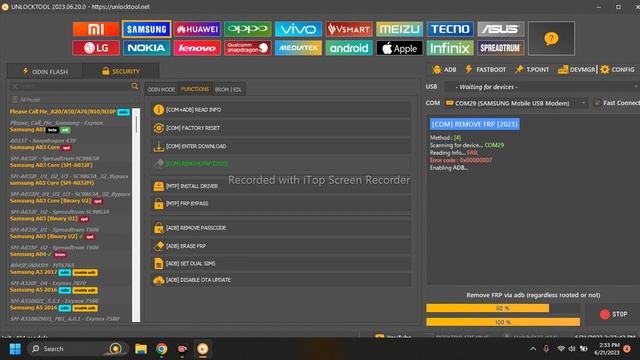Open File Explorer from the taskbar
The height and width of the screenshot is (360, 640).
pyautogui.click(x=141, y=349)
